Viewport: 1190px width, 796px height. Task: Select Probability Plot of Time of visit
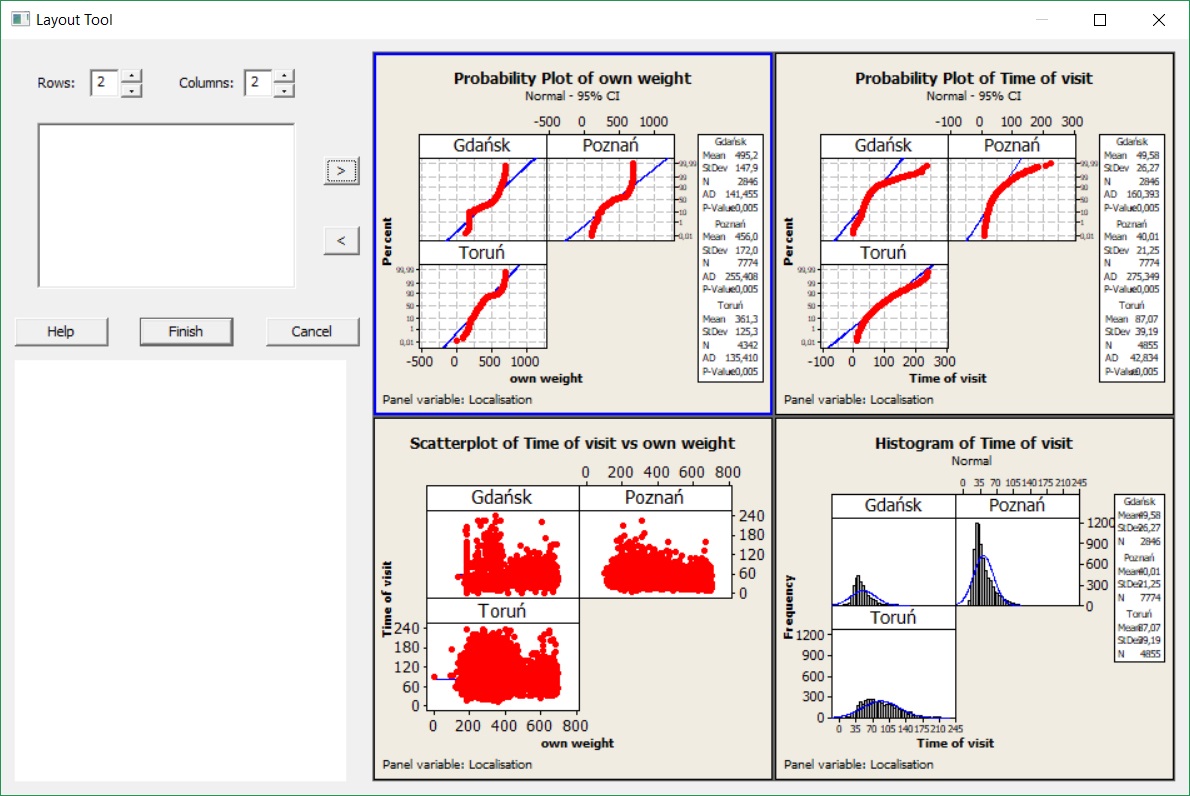(x=973, y=233)
